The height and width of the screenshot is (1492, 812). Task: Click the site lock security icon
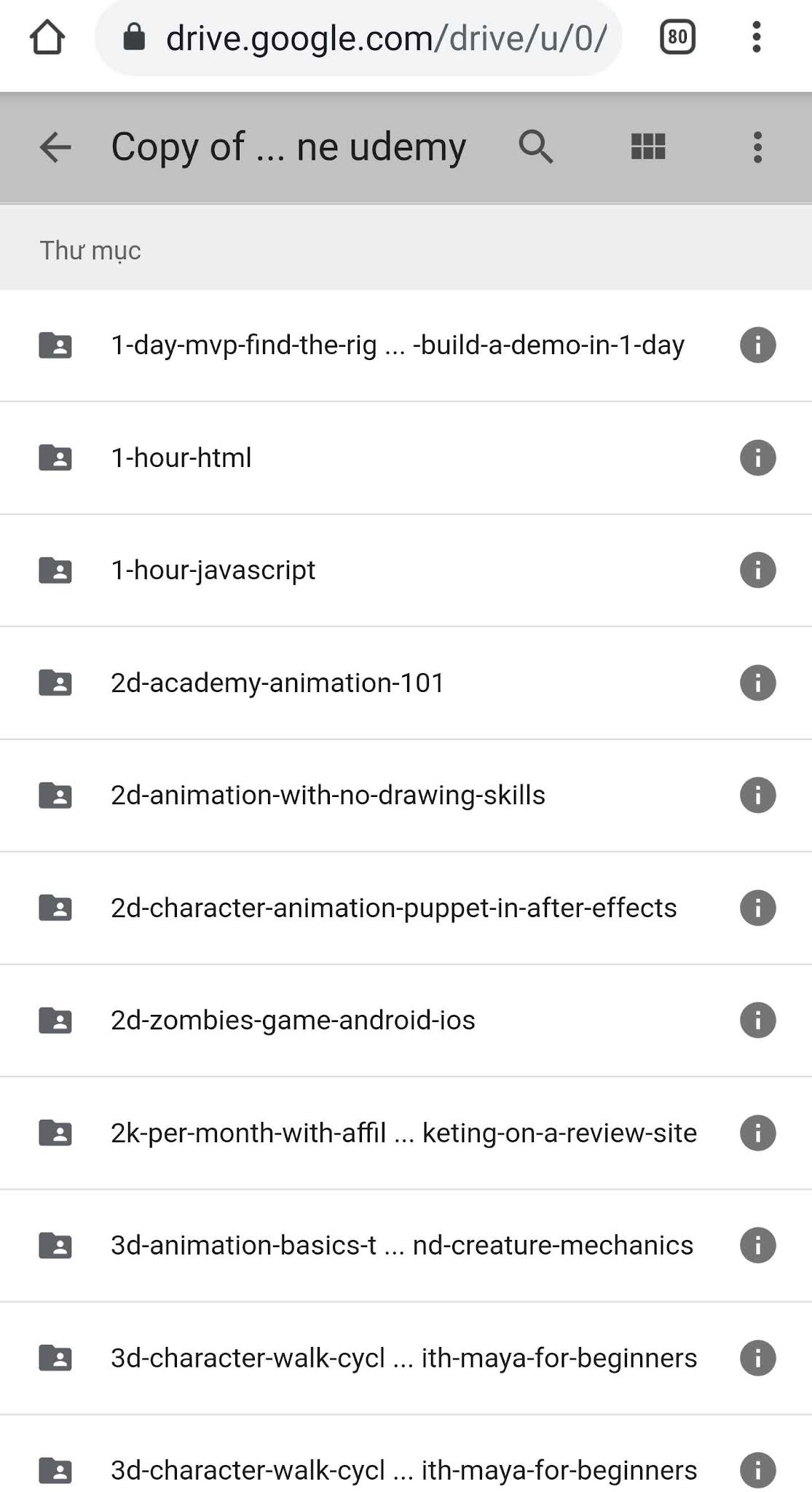(x=134, y=36)
